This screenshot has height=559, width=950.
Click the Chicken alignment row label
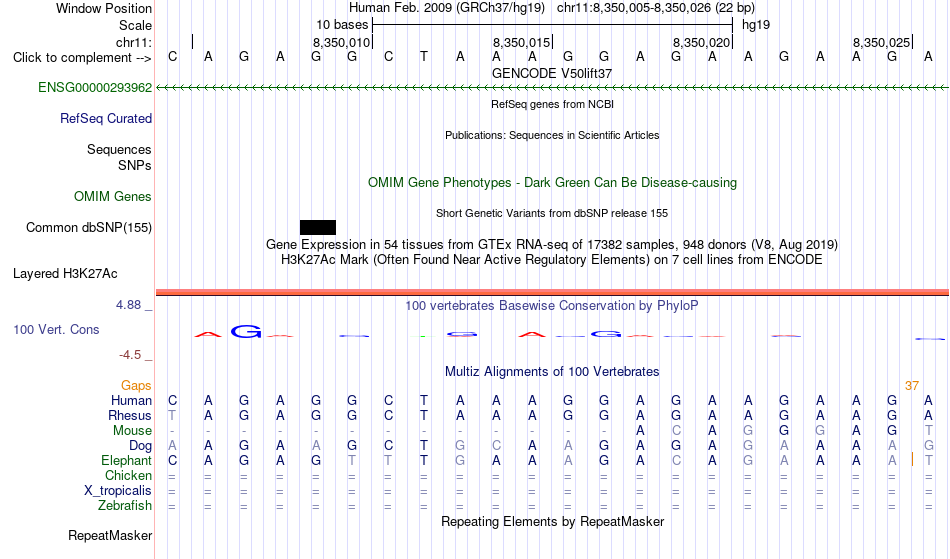point(128,476)
